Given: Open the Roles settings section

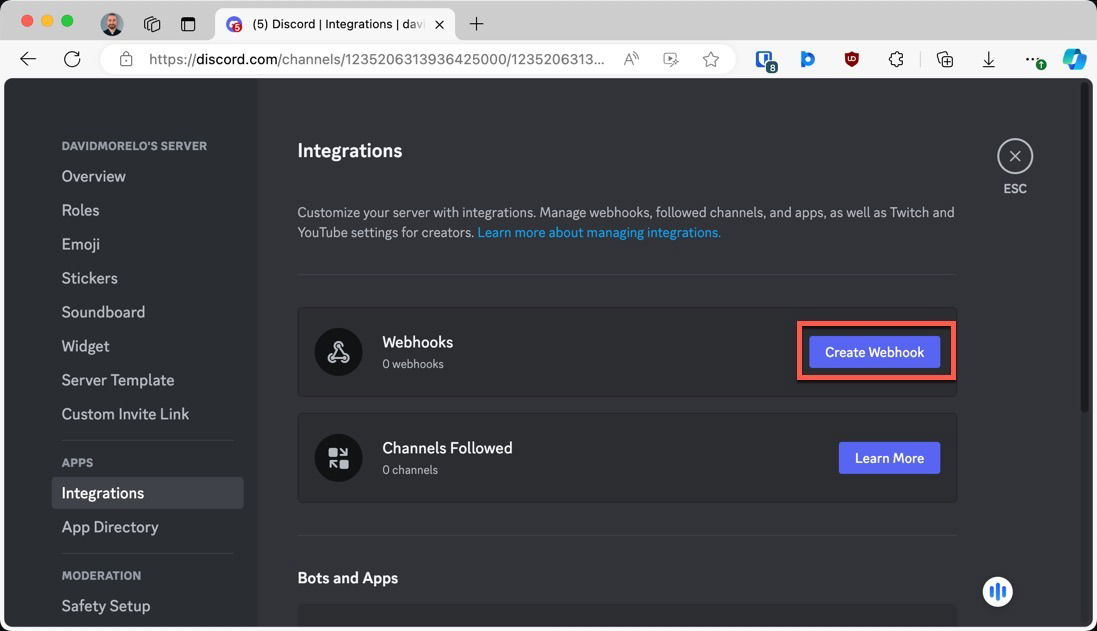Looking at the screenshot, I should [x=80, y=210].
